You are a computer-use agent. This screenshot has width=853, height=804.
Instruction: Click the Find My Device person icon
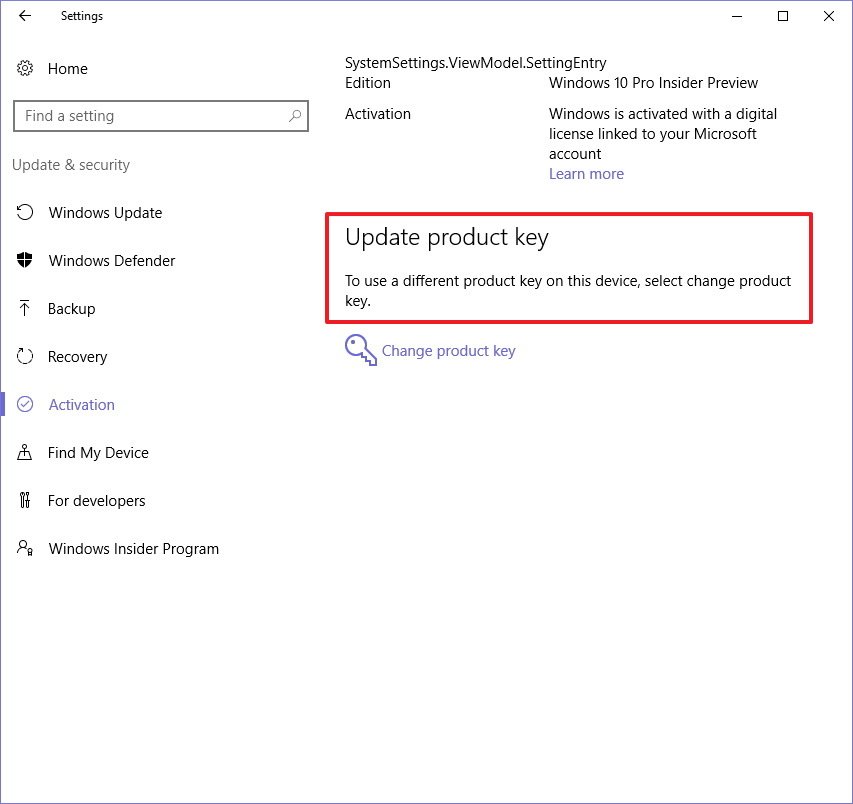[26, 453]
